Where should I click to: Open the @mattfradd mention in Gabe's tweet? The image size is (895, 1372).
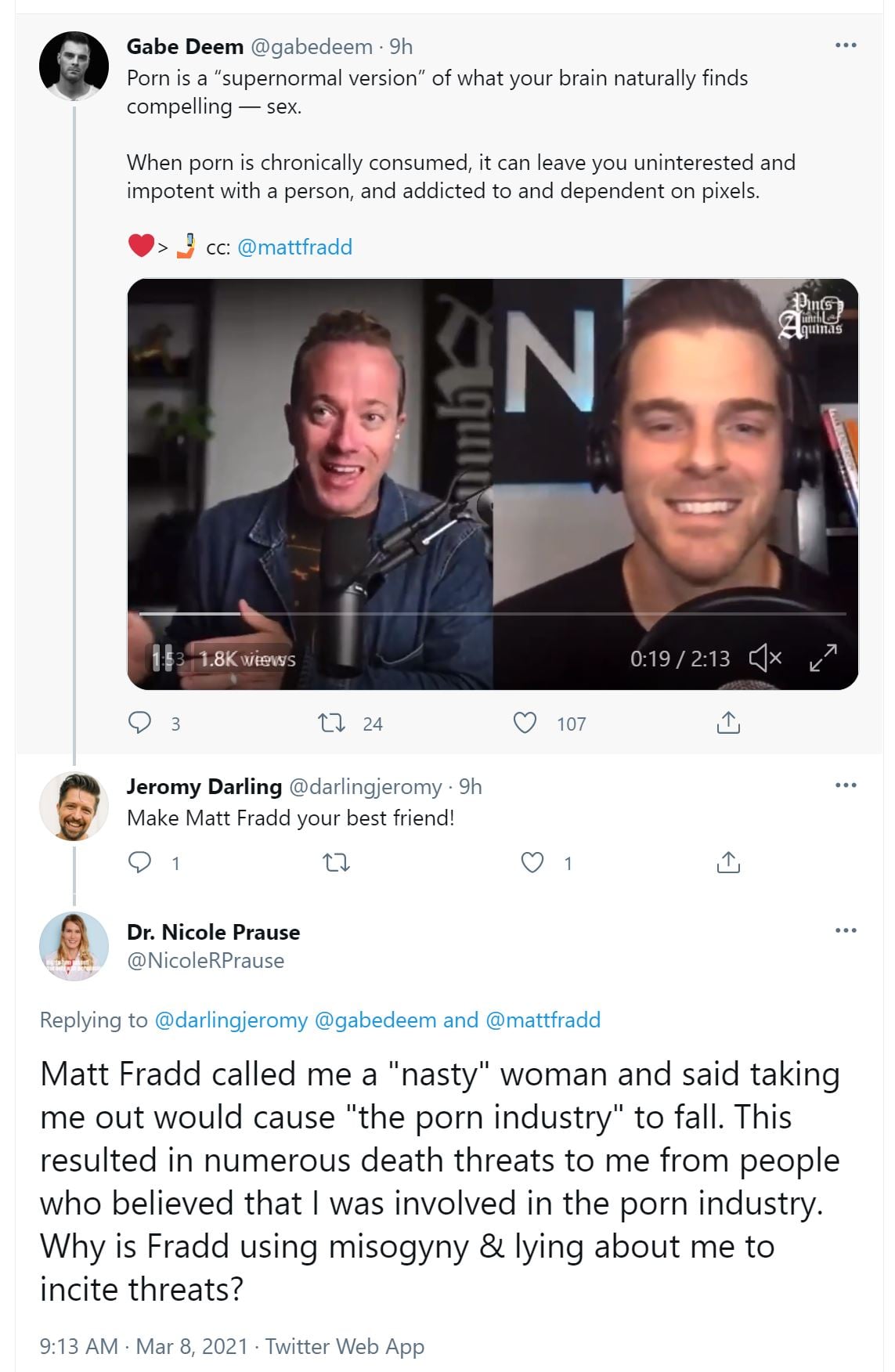coord(294,247)
